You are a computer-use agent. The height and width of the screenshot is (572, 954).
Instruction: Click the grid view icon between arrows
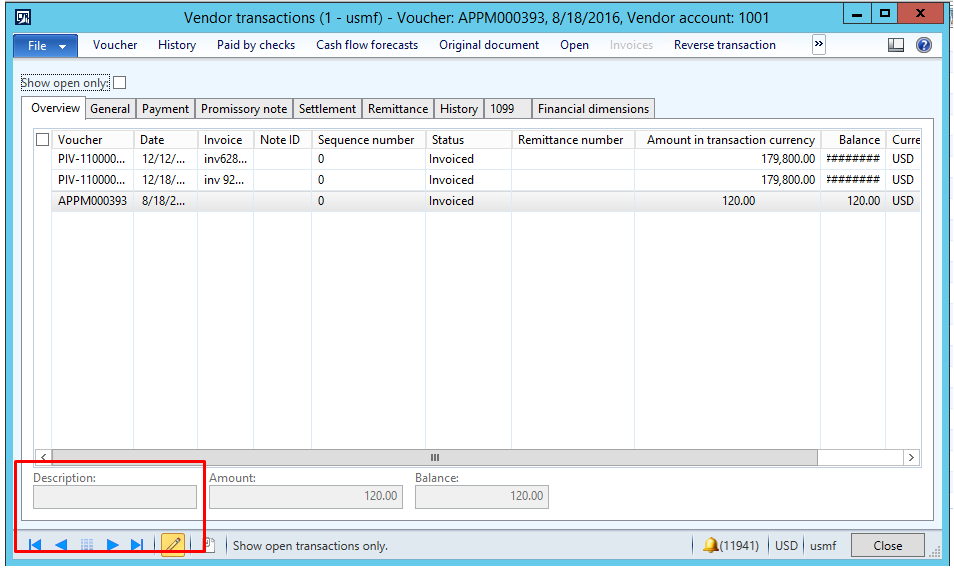point(87,545)
